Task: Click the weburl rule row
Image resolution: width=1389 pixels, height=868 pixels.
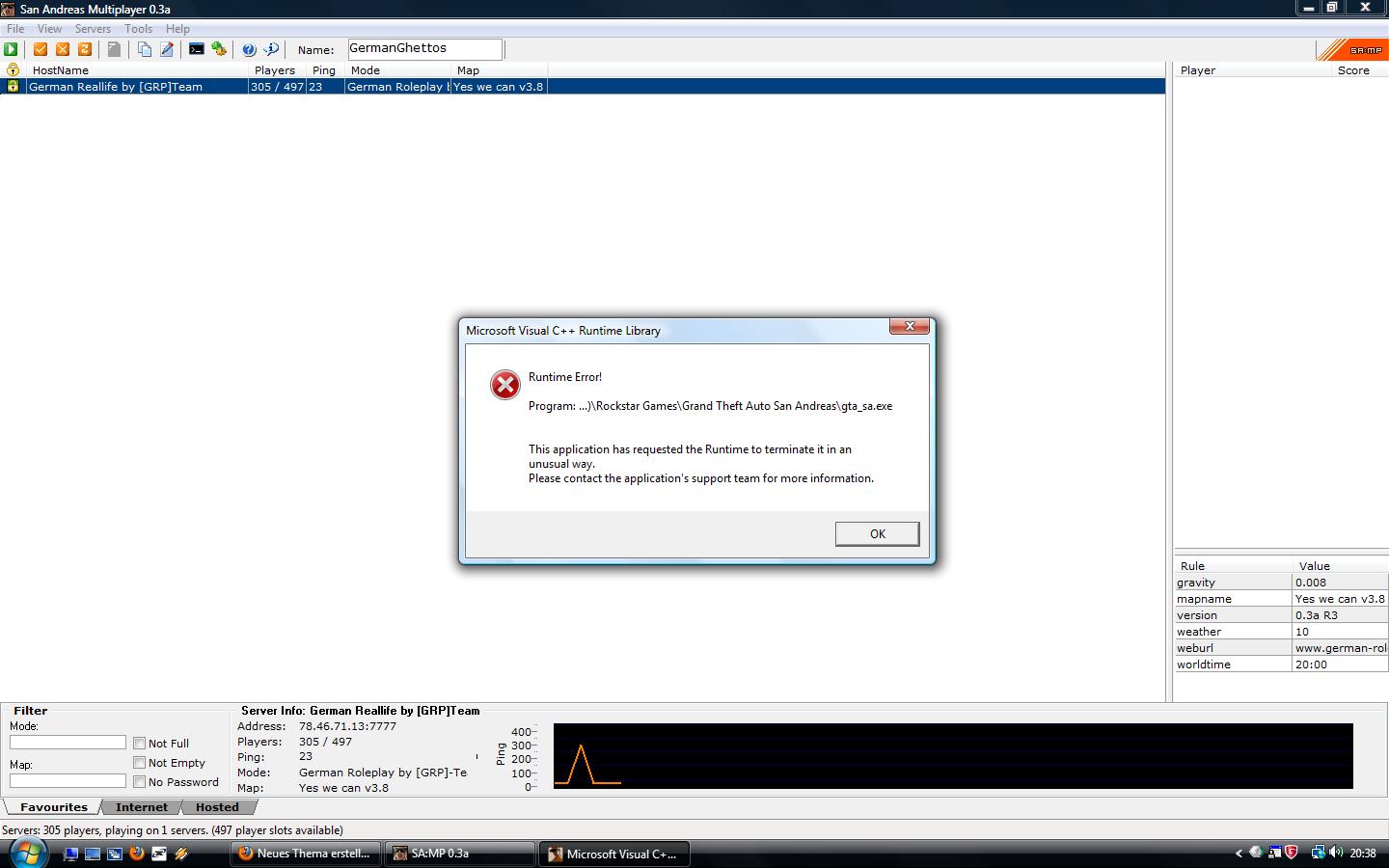Action: click(x=1281, y=648)
